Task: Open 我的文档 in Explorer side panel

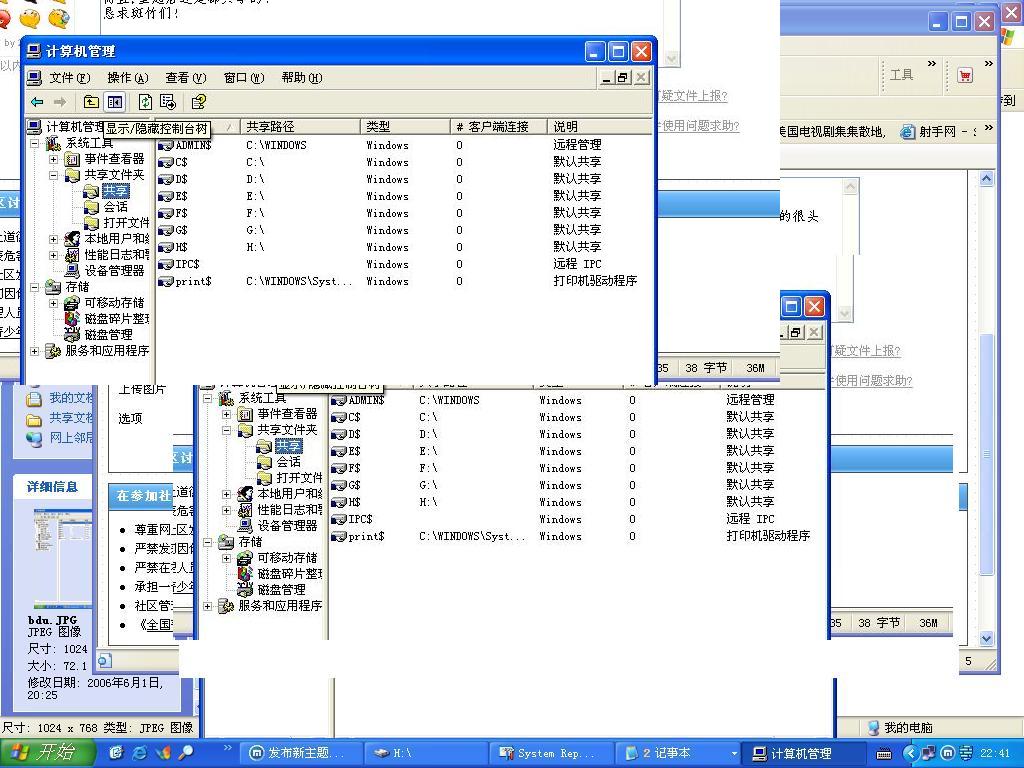Action: 60,398
